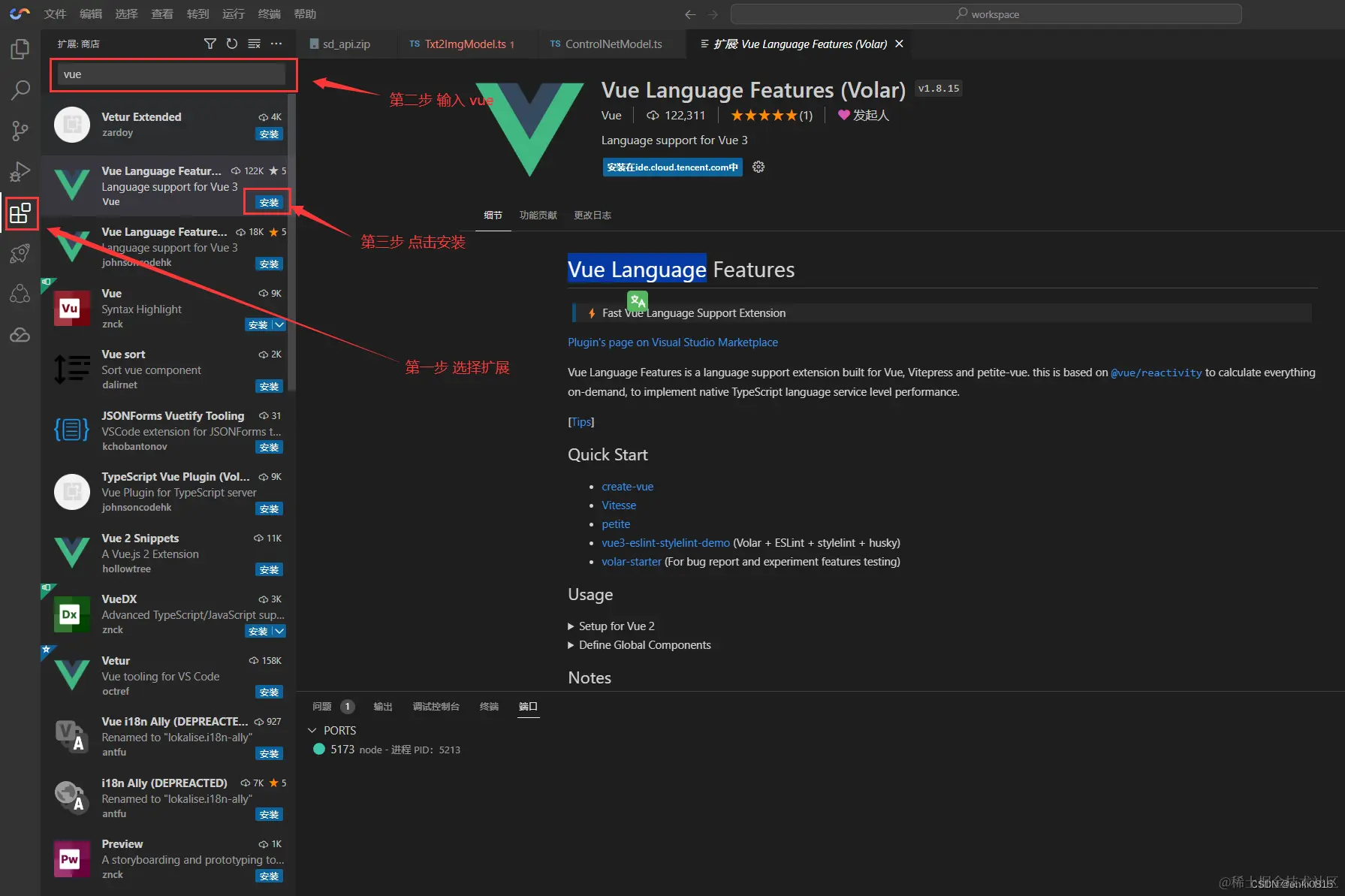Select port 5173 node entry
The width and height of the screenshot is (1345, 896).
387,749
